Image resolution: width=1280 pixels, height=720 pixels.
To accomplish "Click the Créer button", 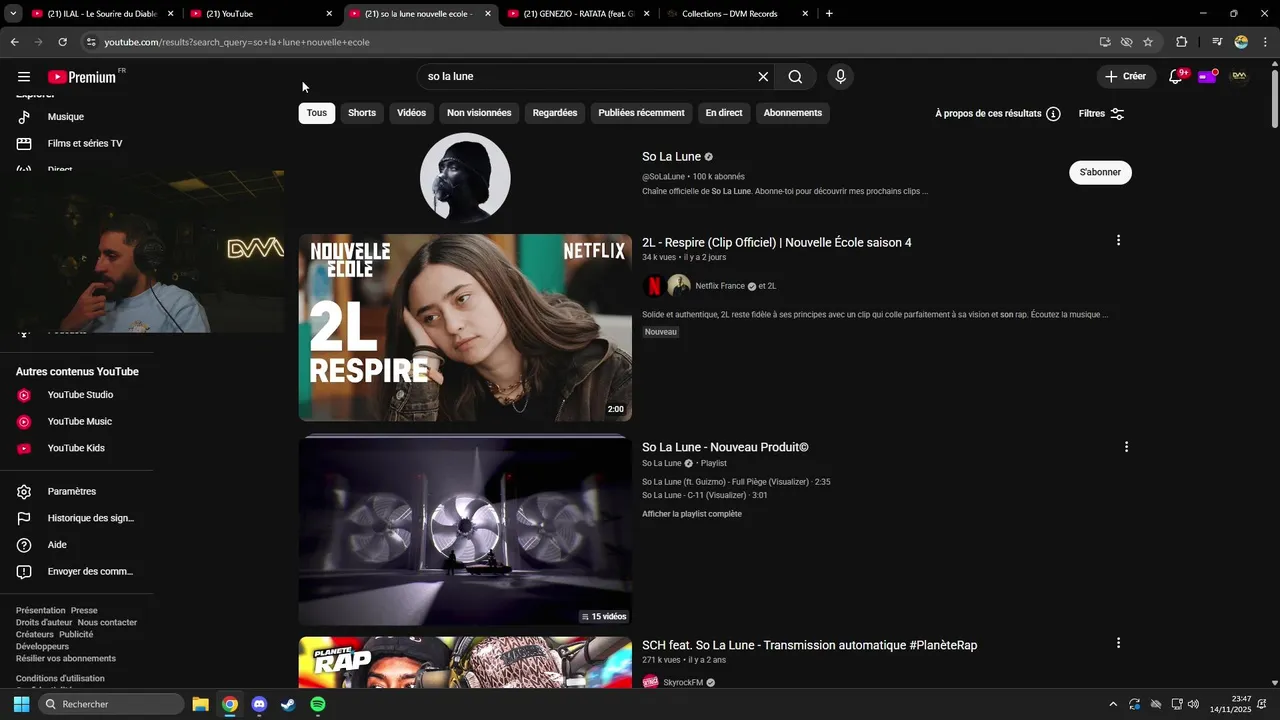I will click(x=1126, y=77).
